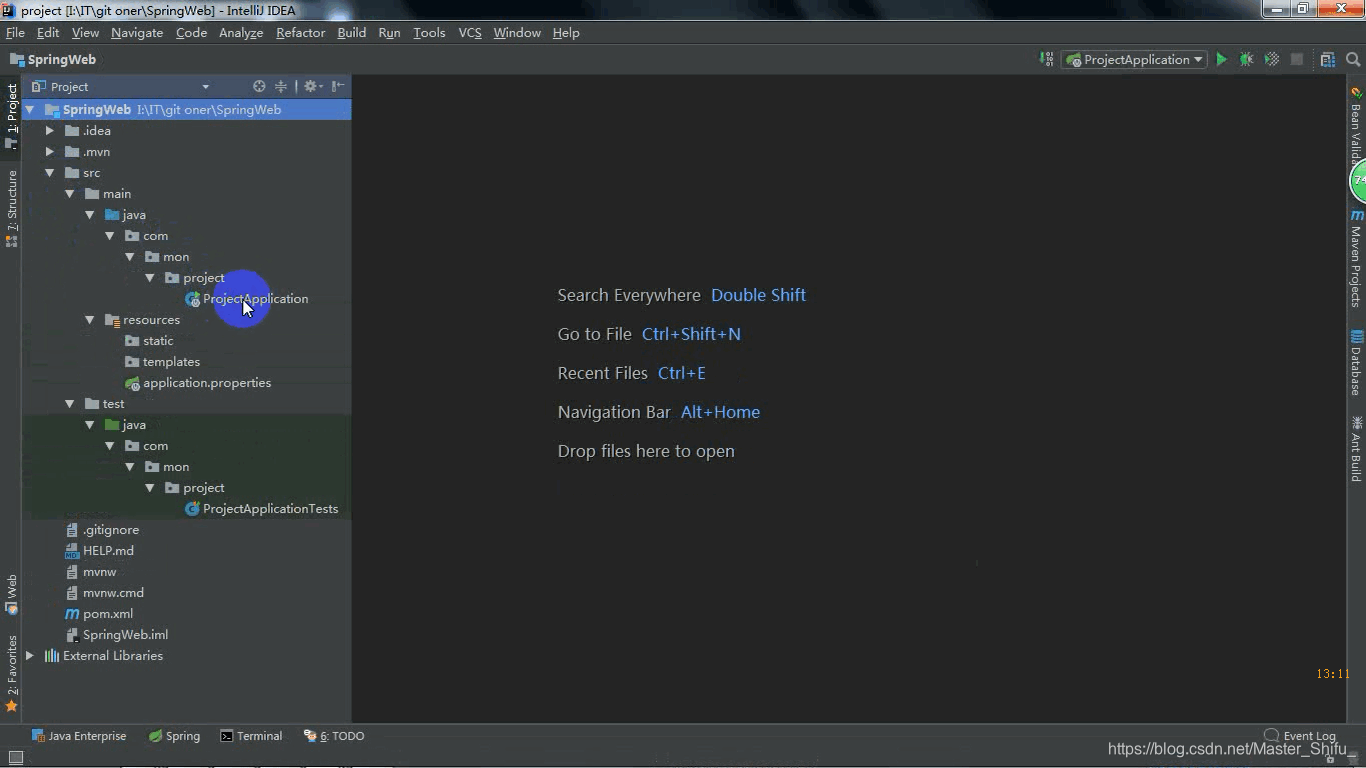
Task: Open Web side tool tab
Action: 12,594
